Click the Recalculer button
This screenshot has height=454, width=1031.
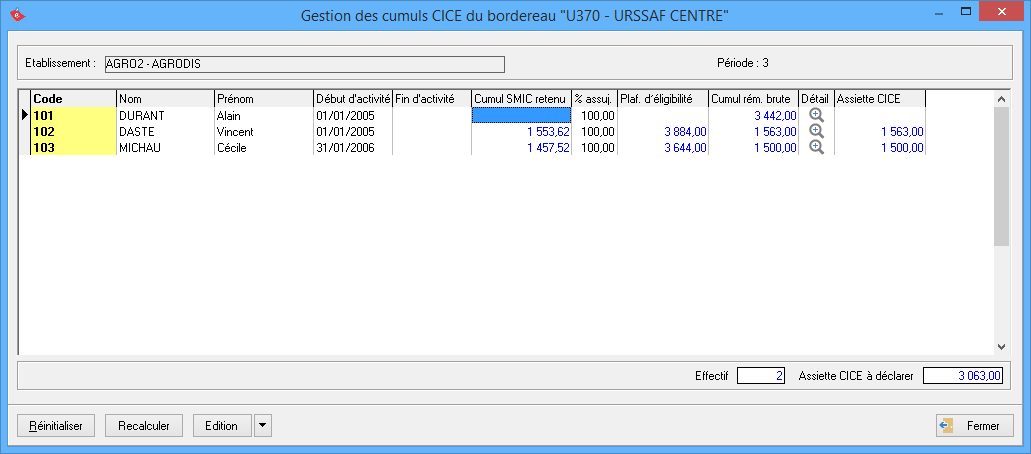pyautogui.click(x=144, y=425)
